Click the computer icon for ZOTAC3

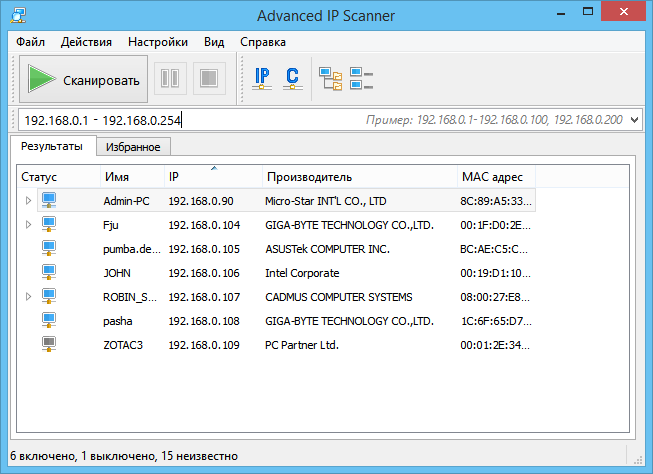[x=49, y=345]
